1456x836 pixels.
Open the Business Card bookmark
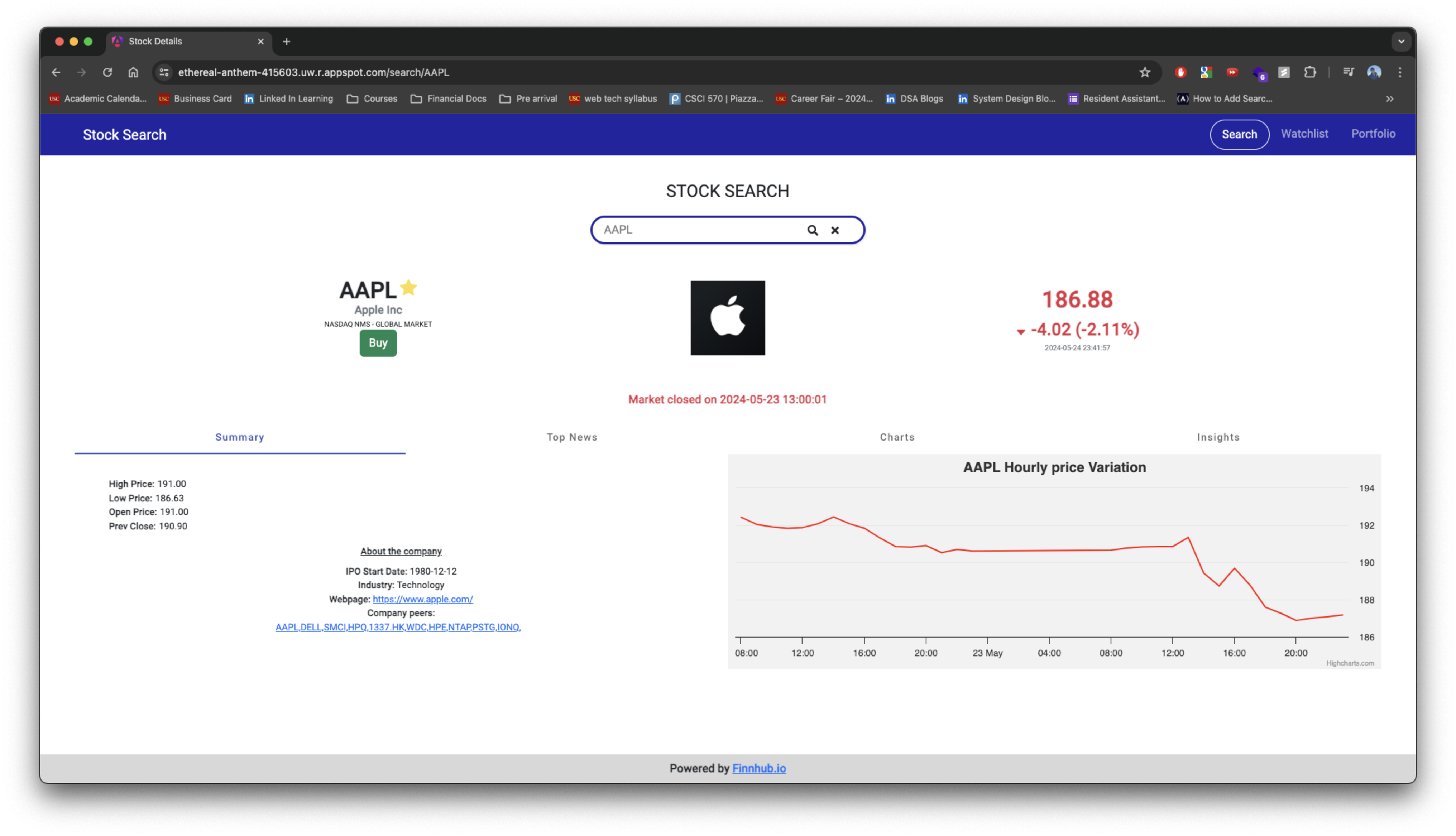coord(195,99)
